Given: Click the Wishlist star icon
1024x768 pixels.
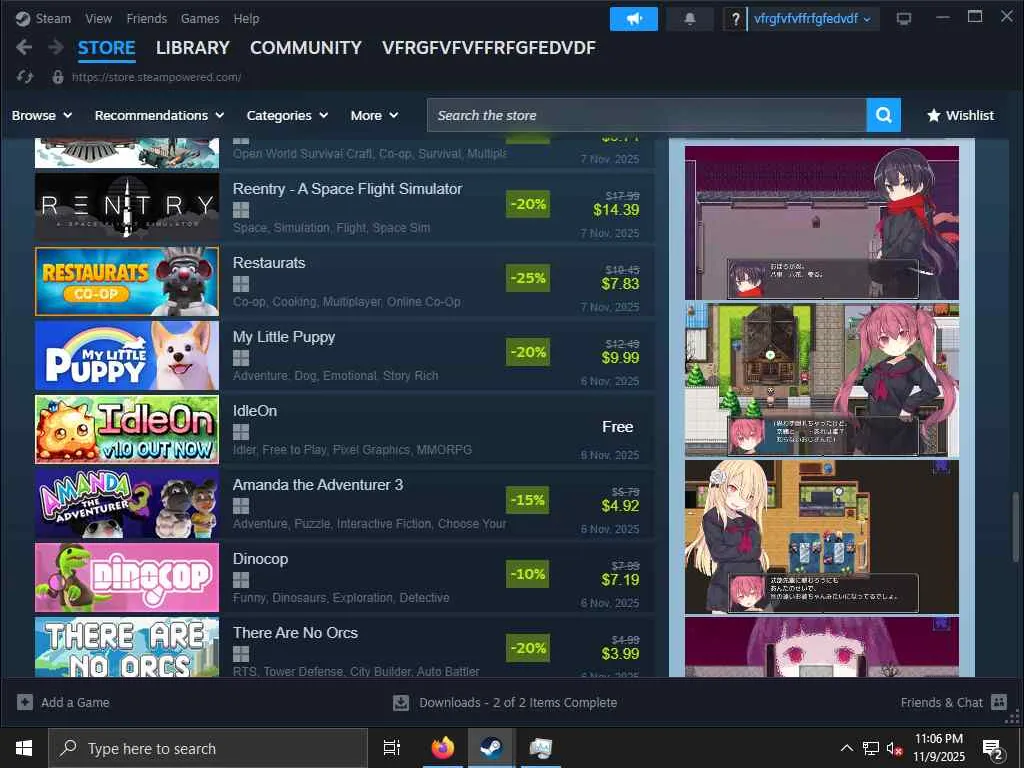Looking at the screenshot, I should (934, 115).
